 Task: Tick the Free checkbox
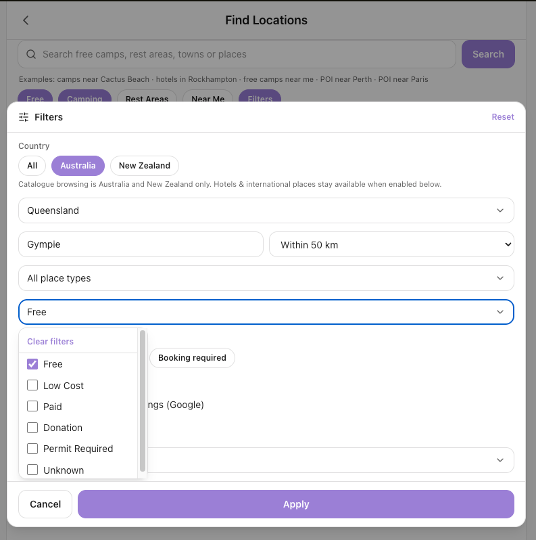click(32, 364)
